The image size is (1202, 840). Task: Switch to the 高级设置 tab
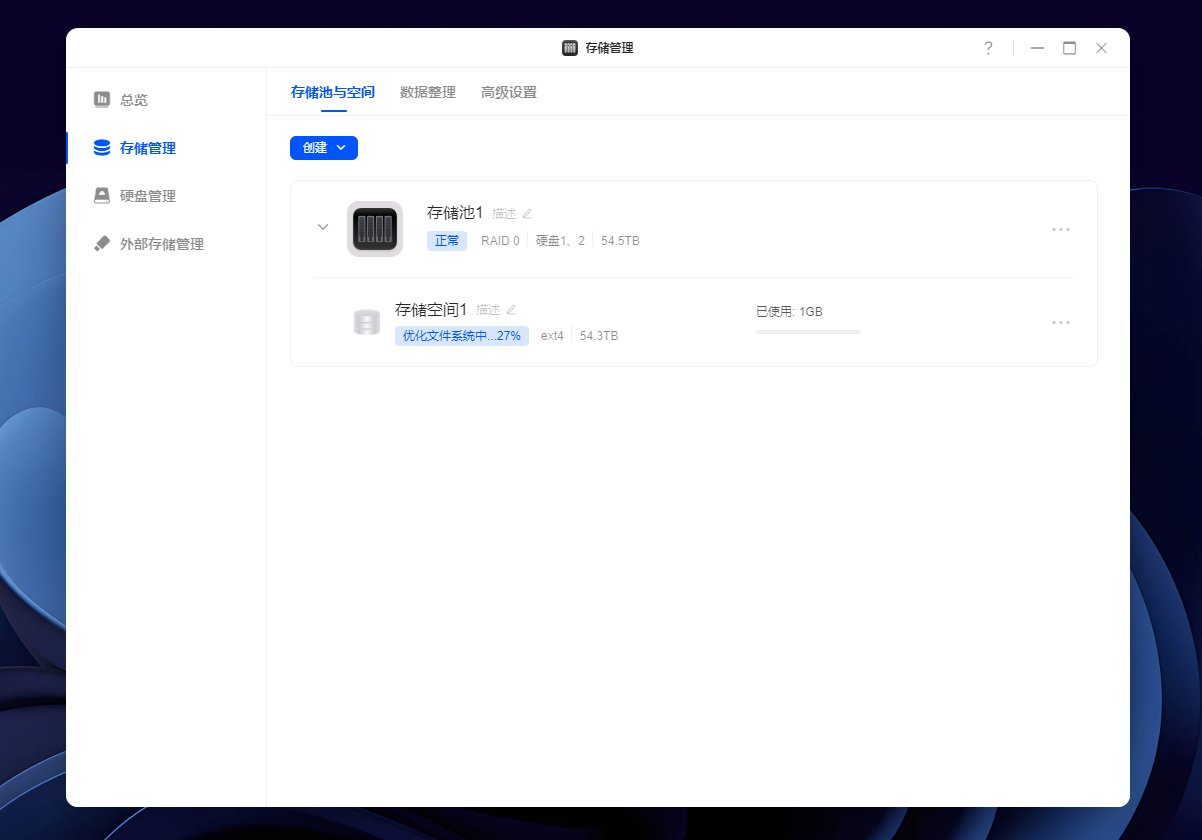pyautogui.click(x=509, y=92)
